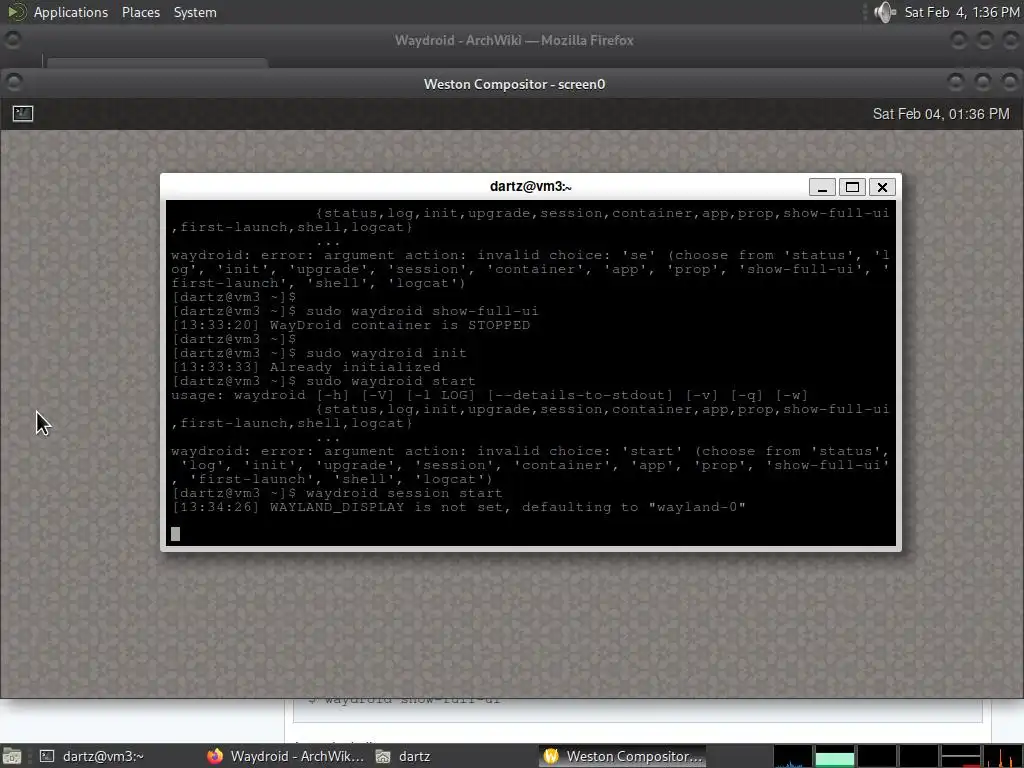Viewport: 1024px width, 768px height.
Task: Close the Mozilla Firefox window
Action: 1012,40
